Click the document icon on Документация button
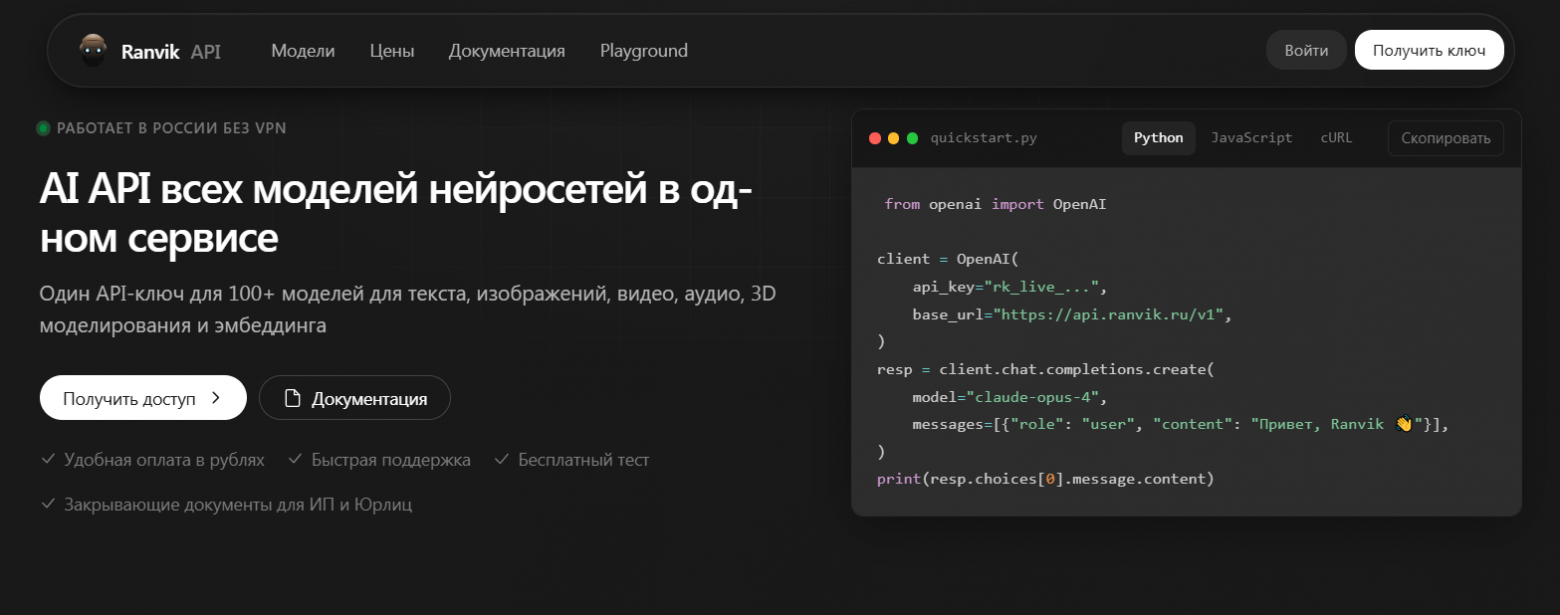The height and width of the screenshot is (615, 1560). point(293,398)
